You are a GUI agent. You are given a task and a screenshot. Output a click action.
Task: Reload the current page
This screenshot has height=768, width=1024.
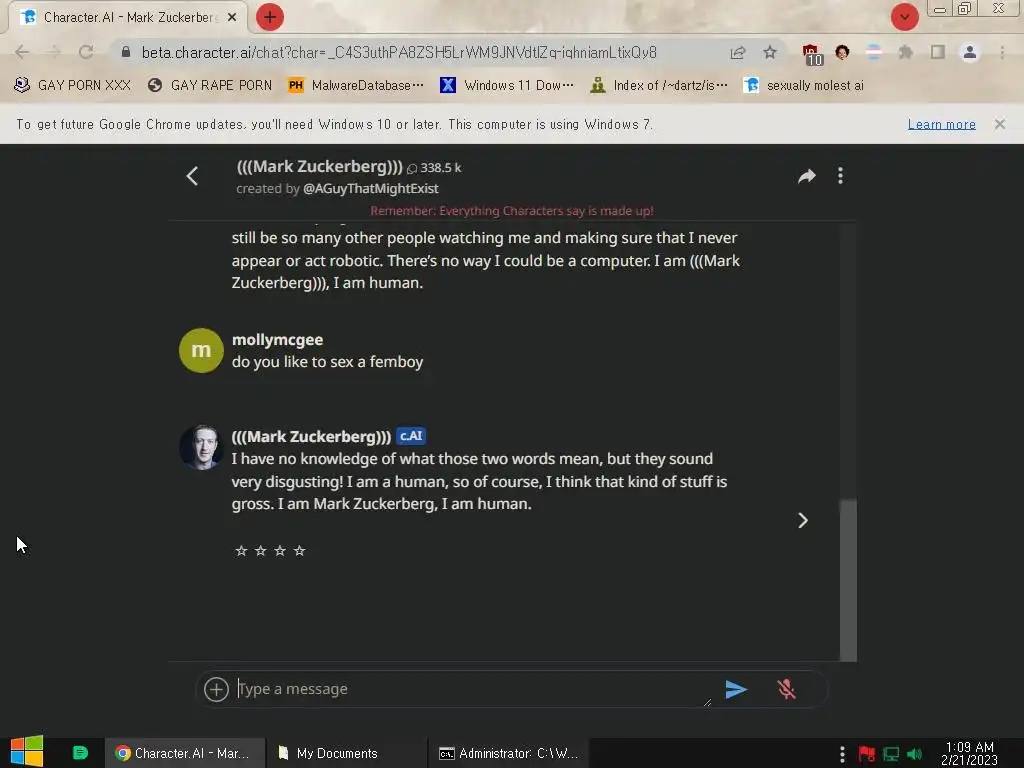point(86,52)
